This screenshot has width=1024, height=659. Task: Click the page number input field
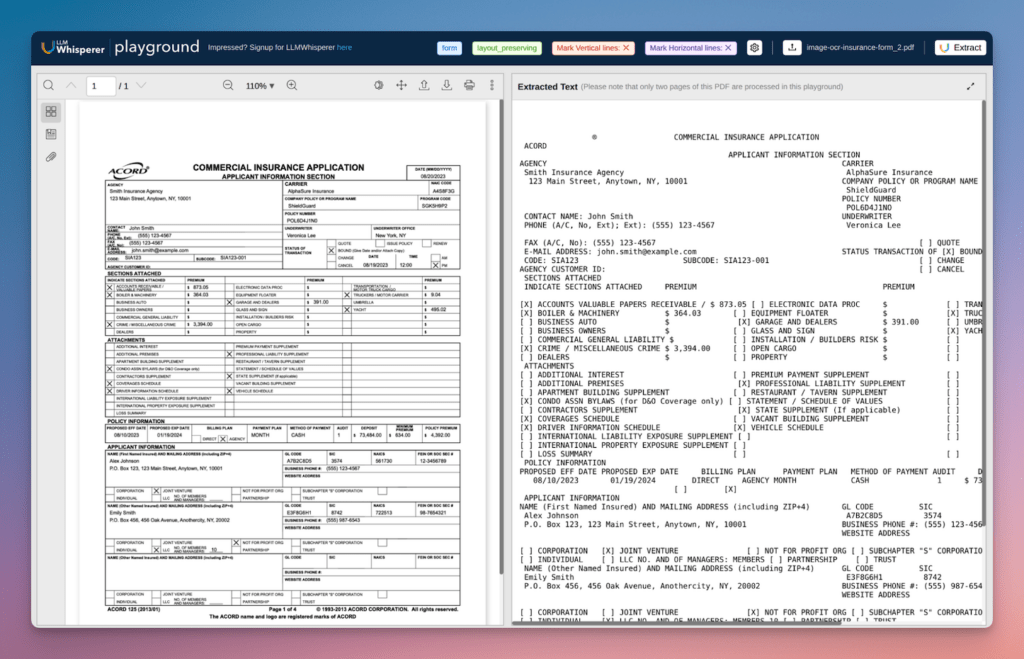(x=100, y=86)
